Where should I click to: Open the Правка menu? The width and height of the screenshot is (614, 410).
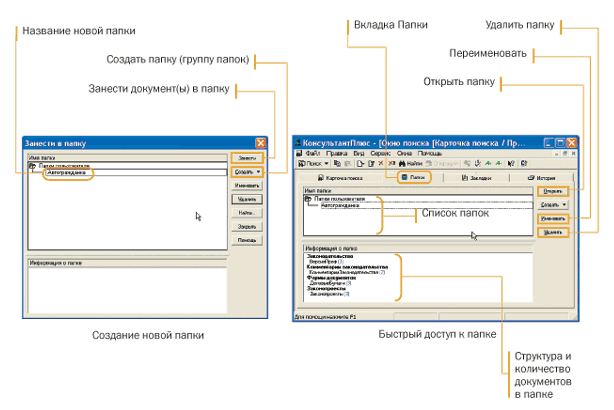click(x=336, y=153)
